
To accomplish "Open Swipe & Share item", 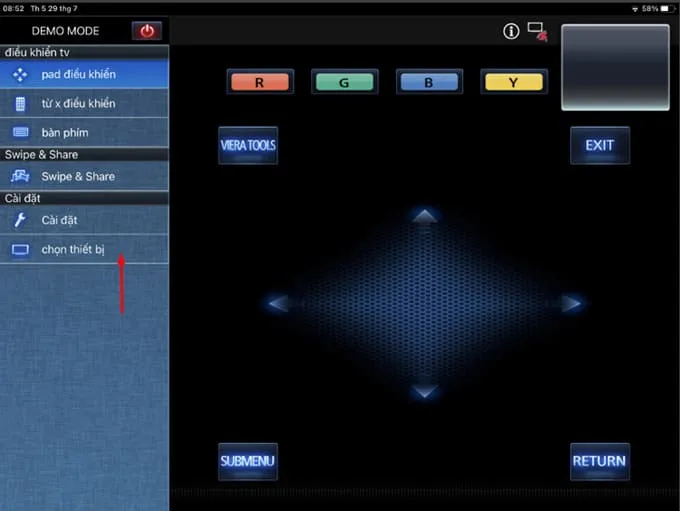I will (x=84, y=177).
